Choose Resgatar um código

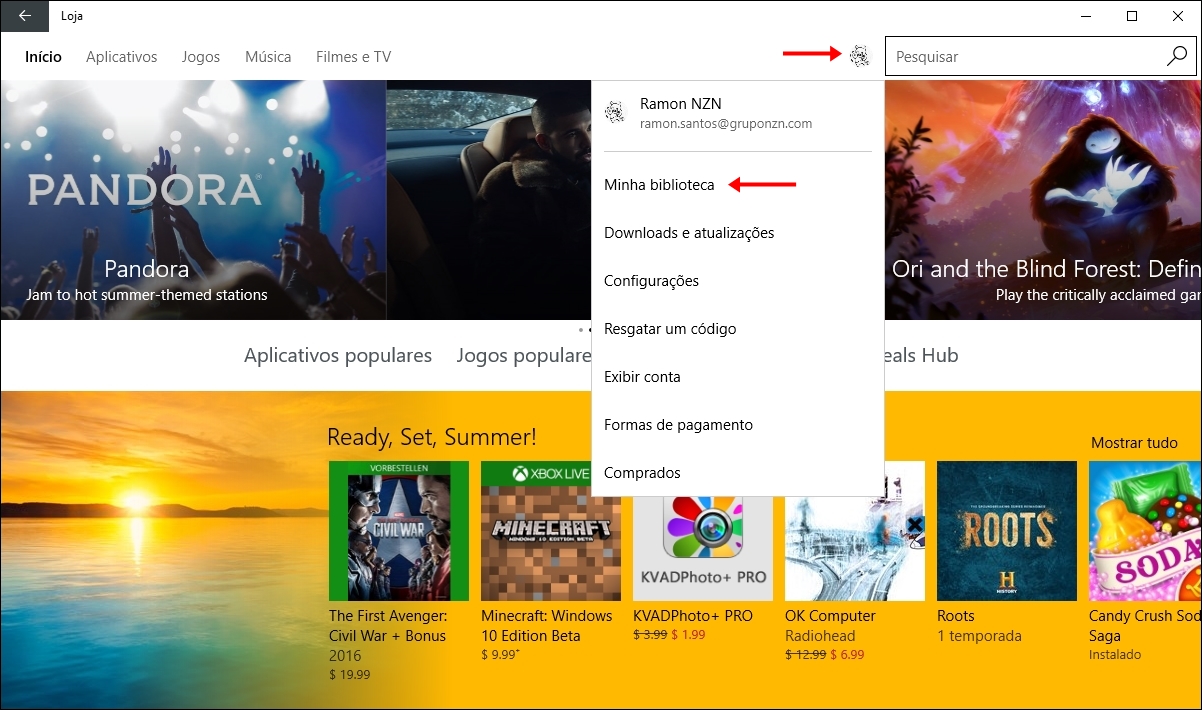coord(670,329)
